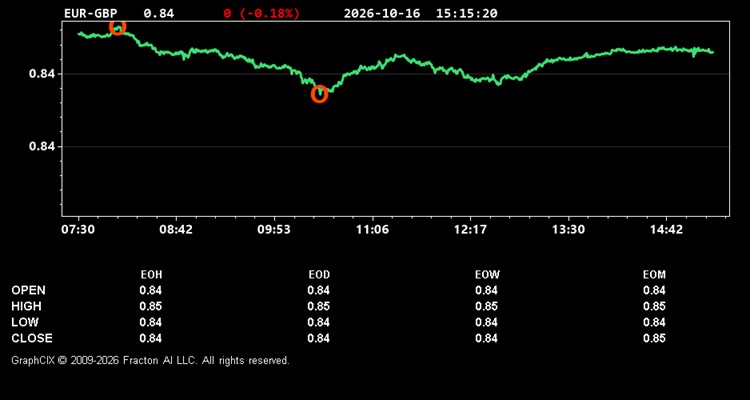Viewport: 750px width, 400px height.
Task: Click the 13:30 time axis label
Action: pos(568,230)
